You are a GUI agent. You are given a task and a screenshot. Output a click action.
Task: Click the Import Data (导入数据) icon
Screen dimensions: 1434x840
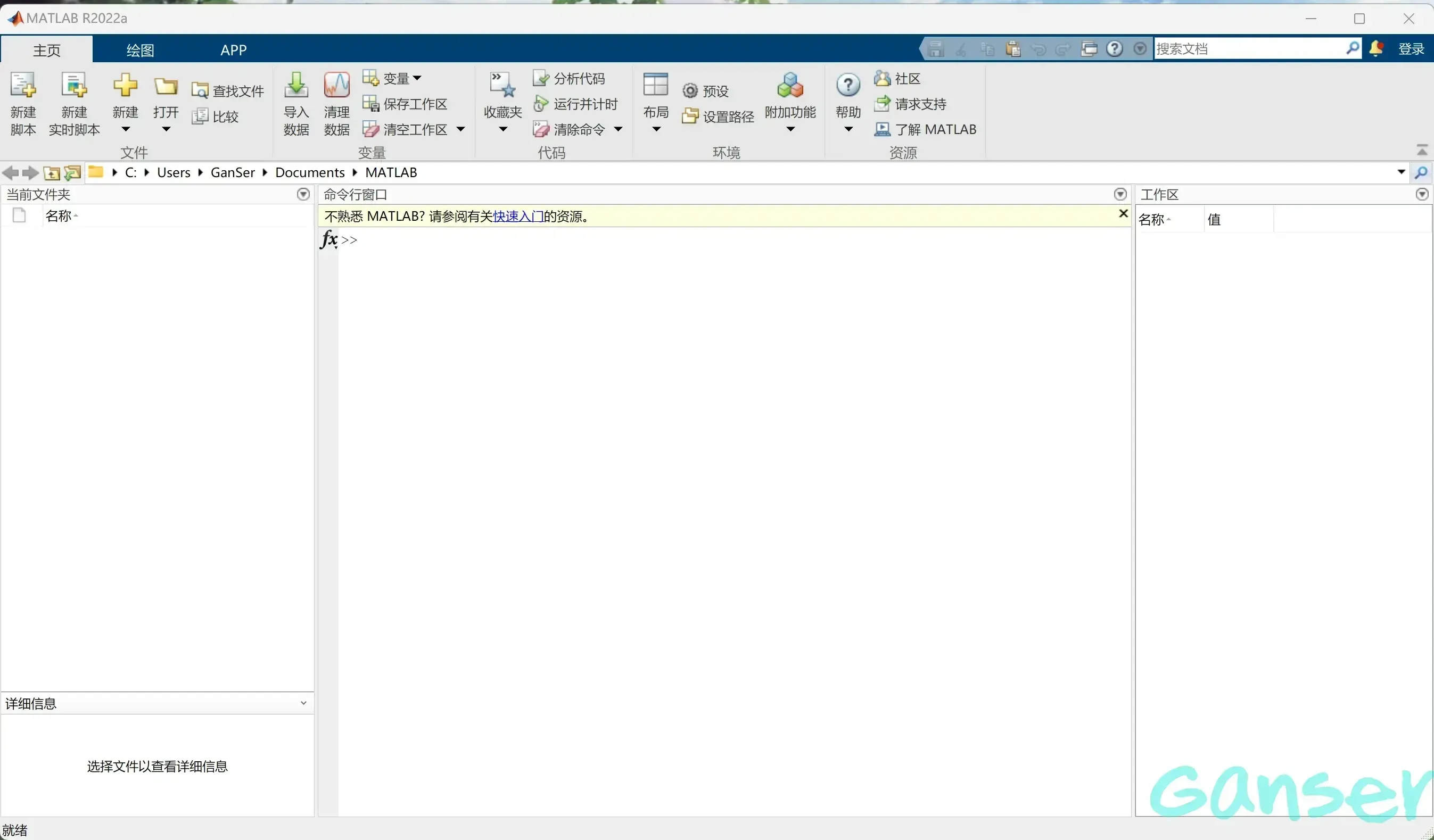click(x=296, y=85)
